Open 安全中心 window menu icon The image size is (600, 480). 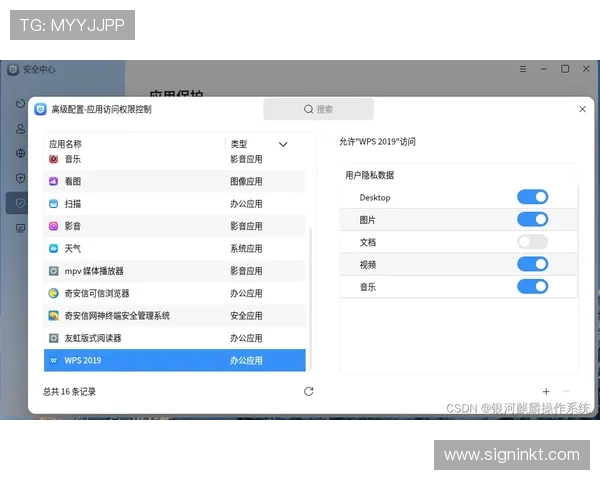click(523, 69)
